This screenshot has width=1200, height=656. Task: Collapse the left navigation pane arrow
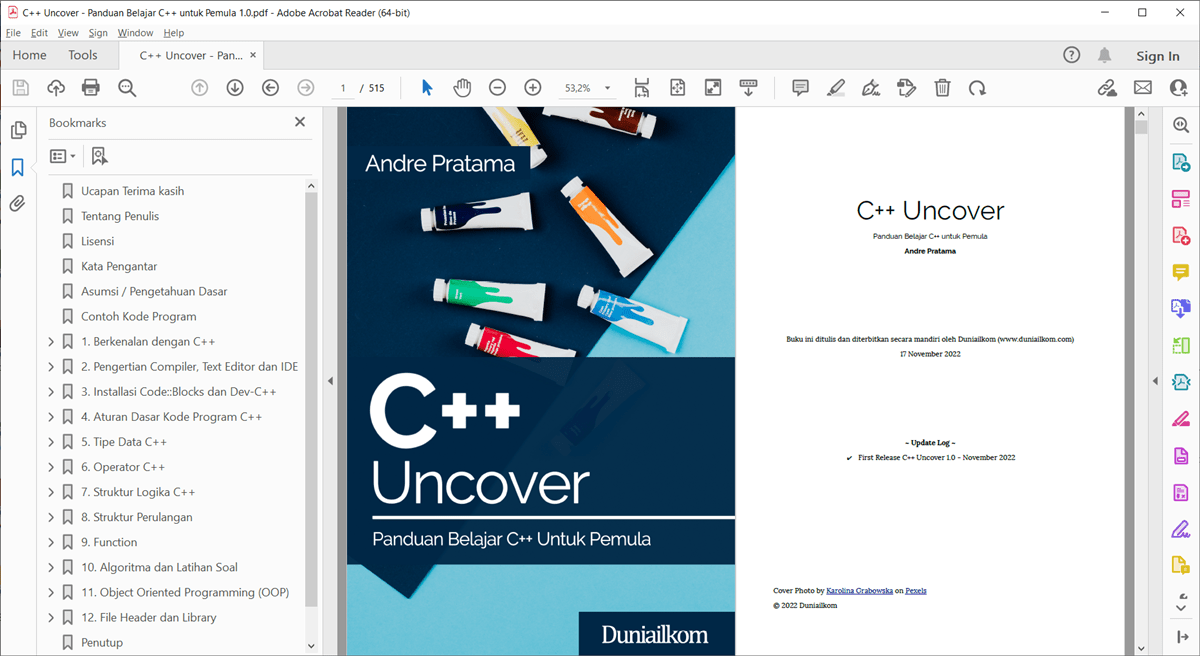coord(330,381)
